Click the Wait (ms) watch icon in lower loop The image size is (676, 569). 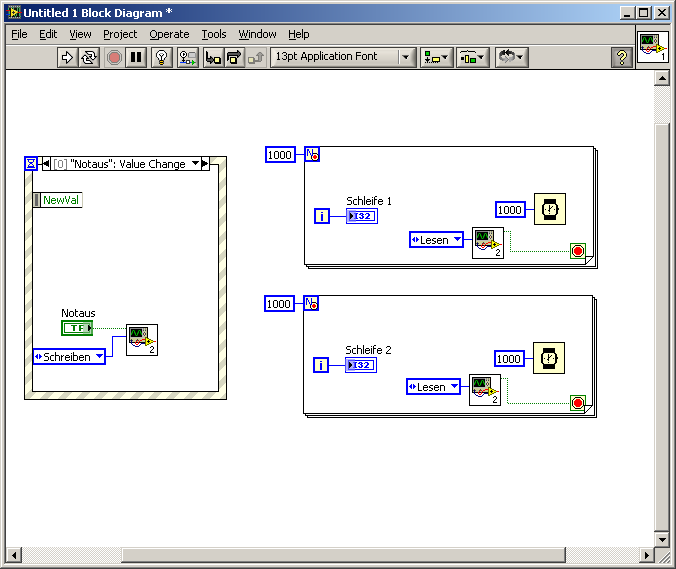(x=549, y=358)
